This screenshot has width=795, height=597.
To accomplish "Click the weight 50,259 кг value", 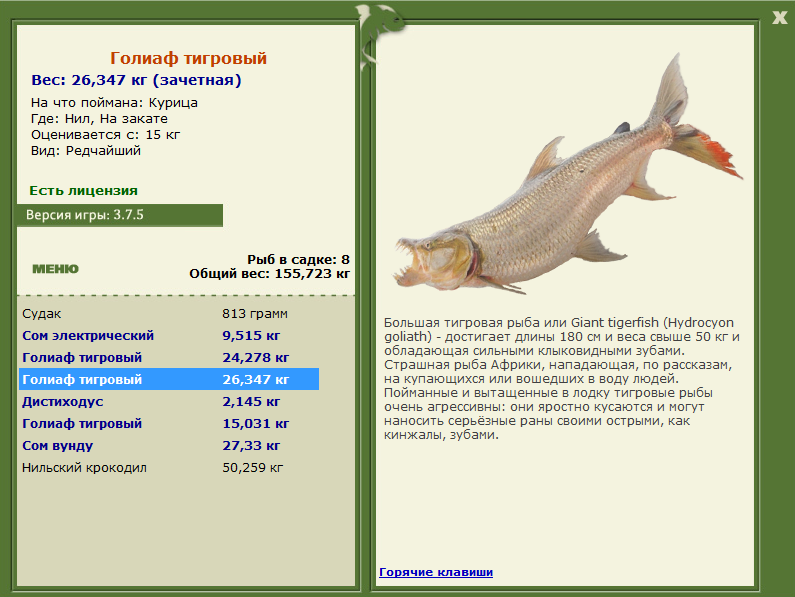I will [252, 468].
